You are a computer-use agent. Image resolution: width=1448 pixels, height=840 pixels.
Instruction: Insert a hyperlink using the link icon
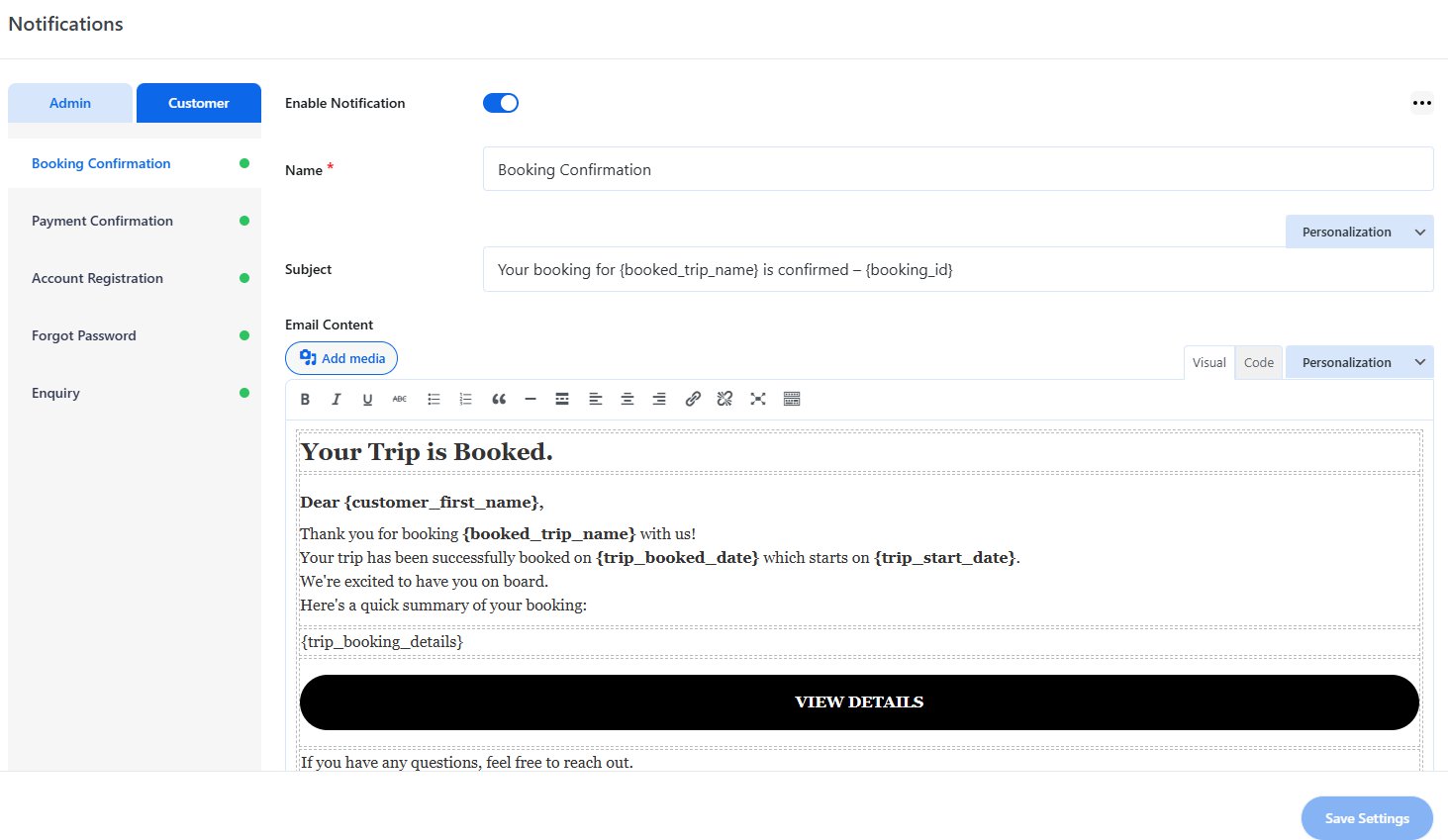coord(693,399)
